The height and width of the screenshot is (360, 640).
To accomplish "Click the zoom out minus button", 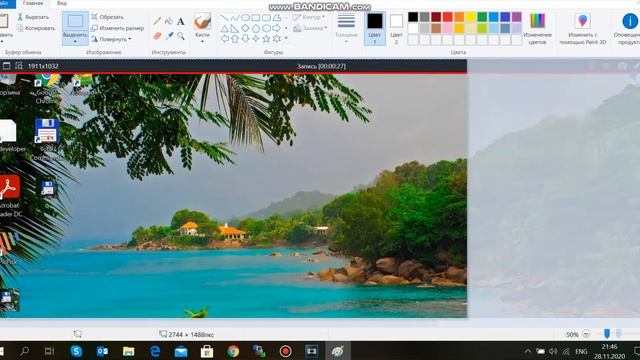I will click(x=586, y=334).
